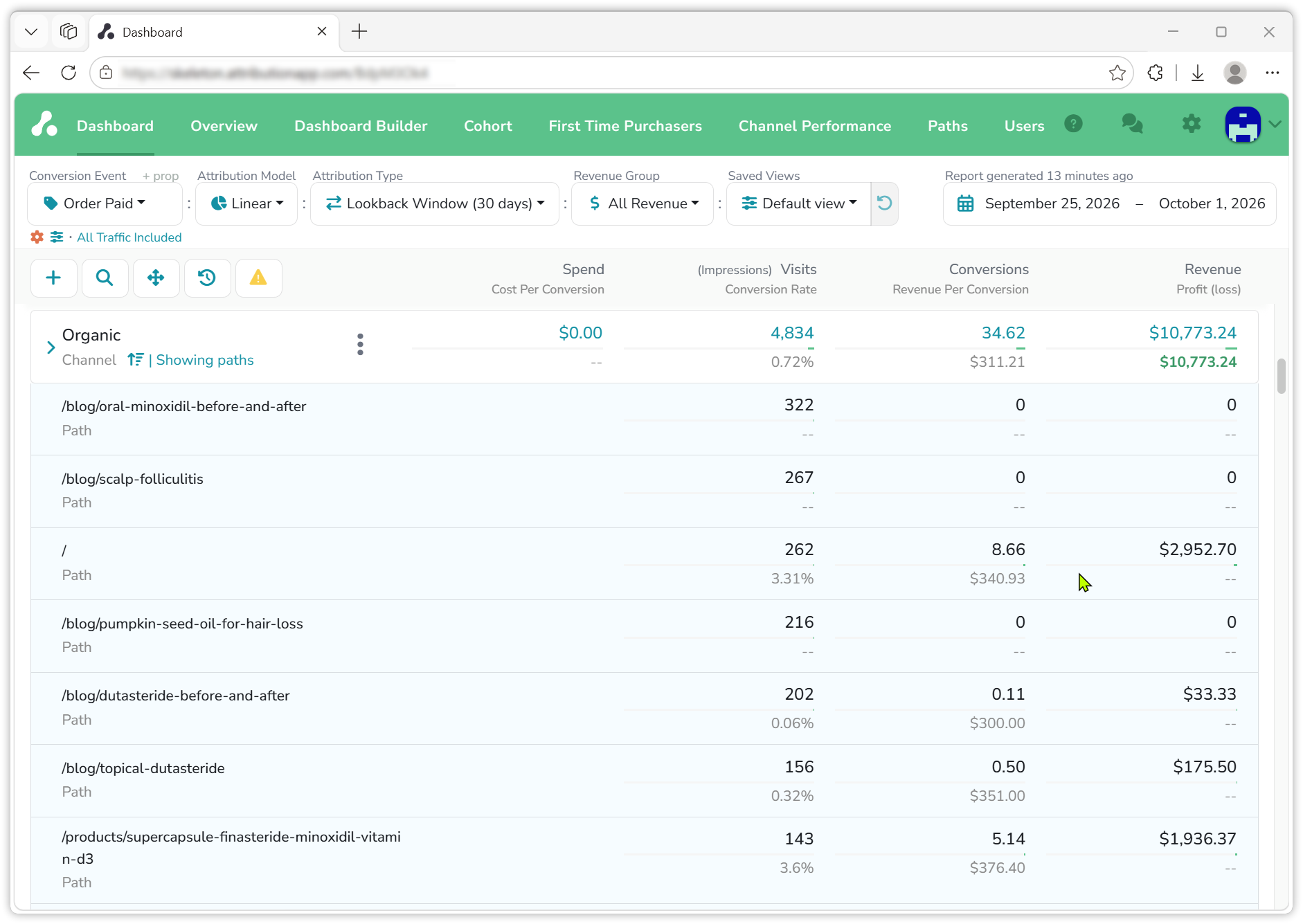Viewport: 1303px width, 924px height.
Task: Click the September 25, 2026 start date
Action: (x=1052, y=203)
